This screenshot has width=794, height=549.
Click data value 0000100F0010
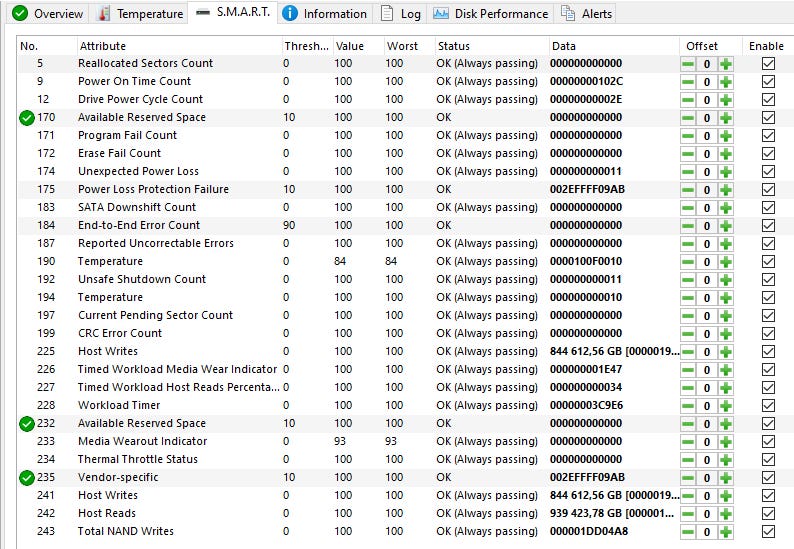pyautogui.click(x=586, y=261)
